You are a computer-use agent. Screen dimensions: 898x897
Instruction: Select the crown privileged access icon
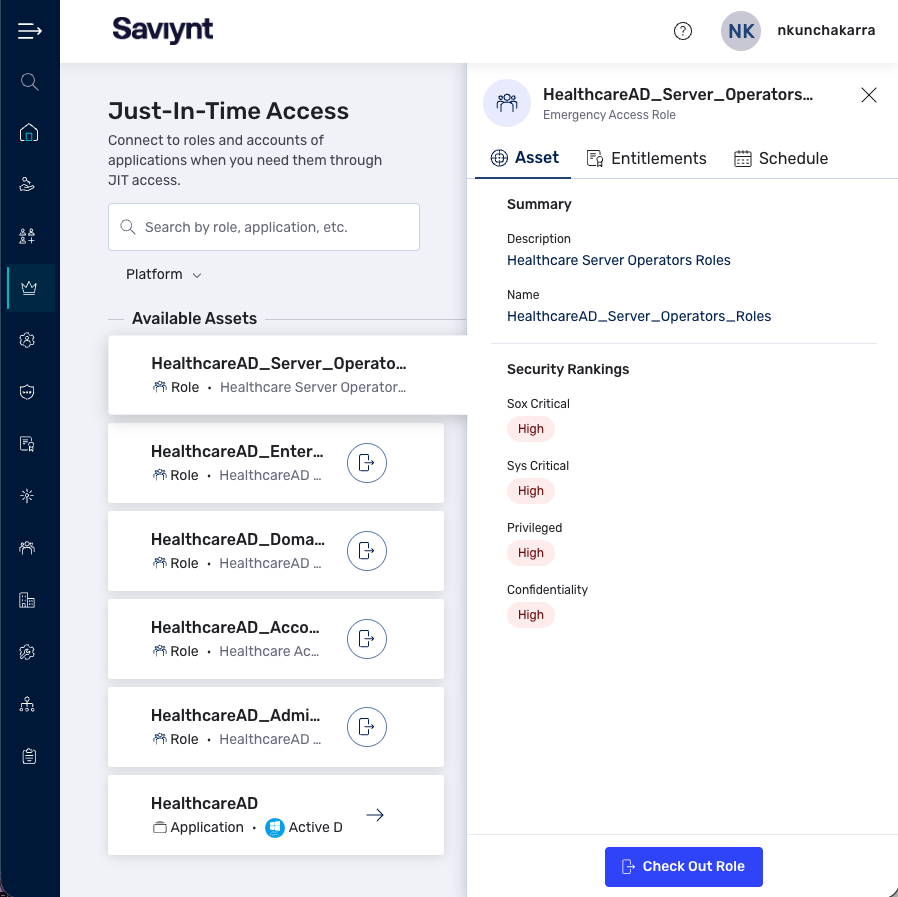(29, 288)
